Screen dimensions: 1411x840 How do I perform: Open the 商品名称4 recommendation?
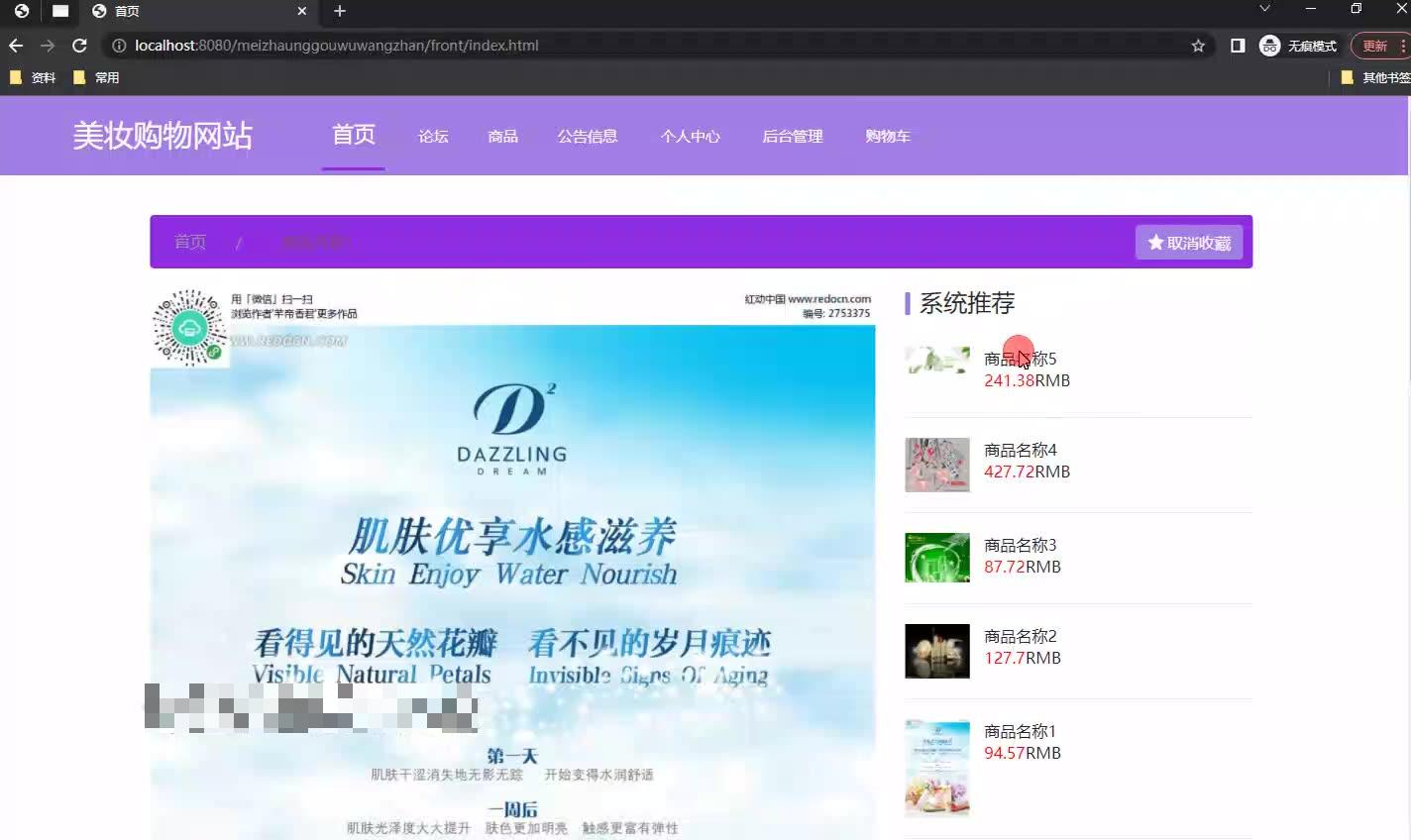coord(1021,450)
